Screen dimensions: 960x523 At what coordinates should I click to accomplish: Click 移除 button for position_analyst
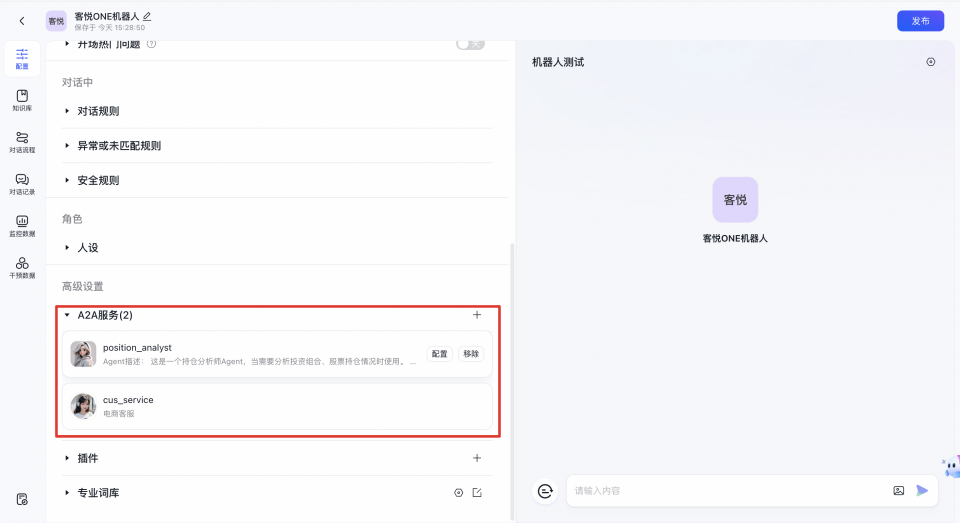(x=471, y=354)
